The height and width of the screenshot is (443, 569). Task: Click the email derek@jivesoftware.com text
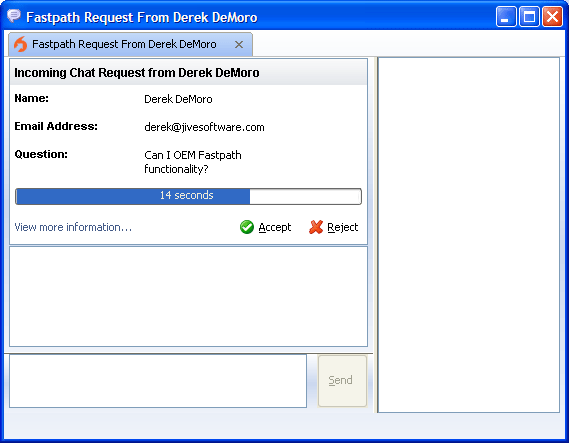[x=204, y=127]
